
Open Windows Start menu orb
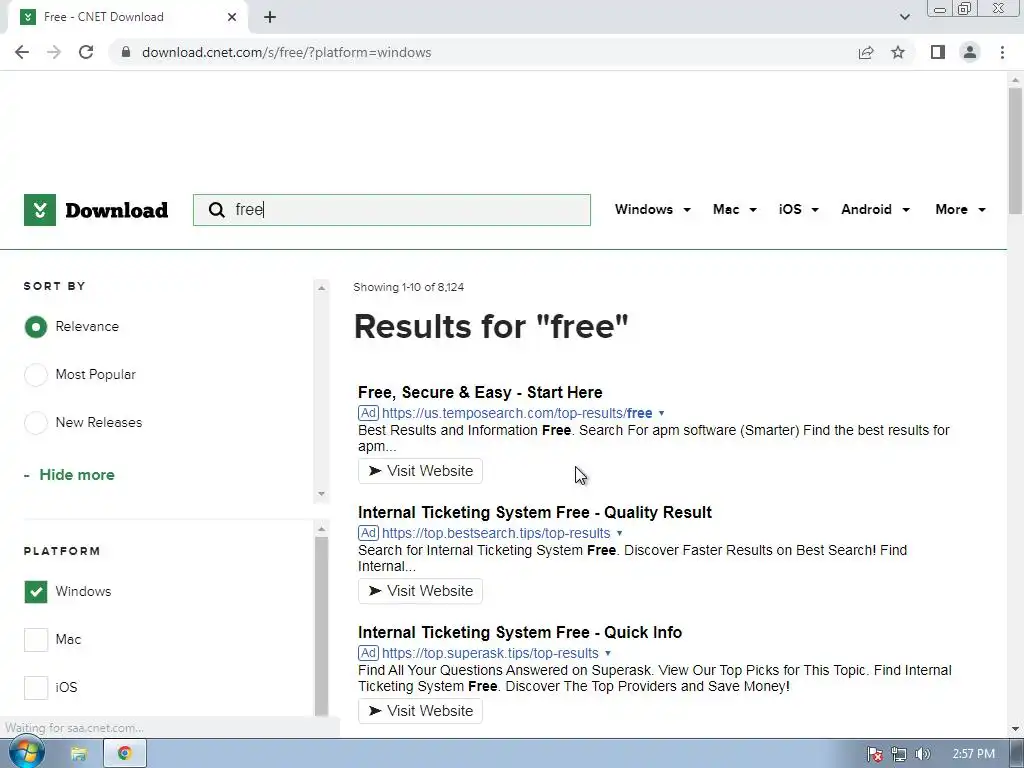[26, 753]
